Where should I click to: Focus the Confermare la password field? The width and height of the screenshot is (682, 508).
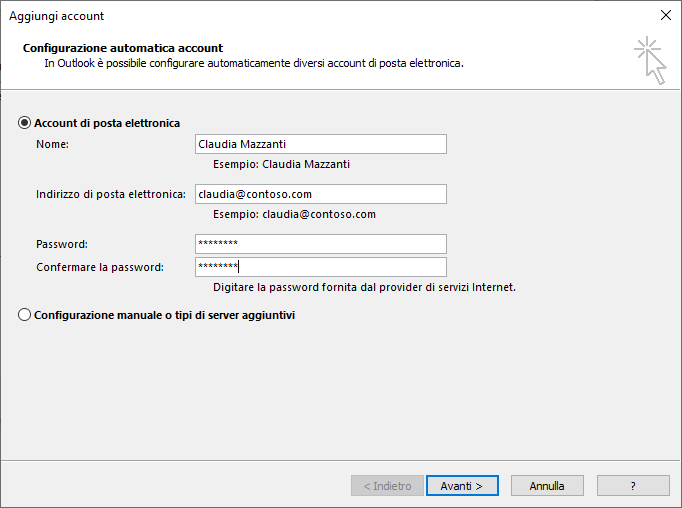[321, 267]
